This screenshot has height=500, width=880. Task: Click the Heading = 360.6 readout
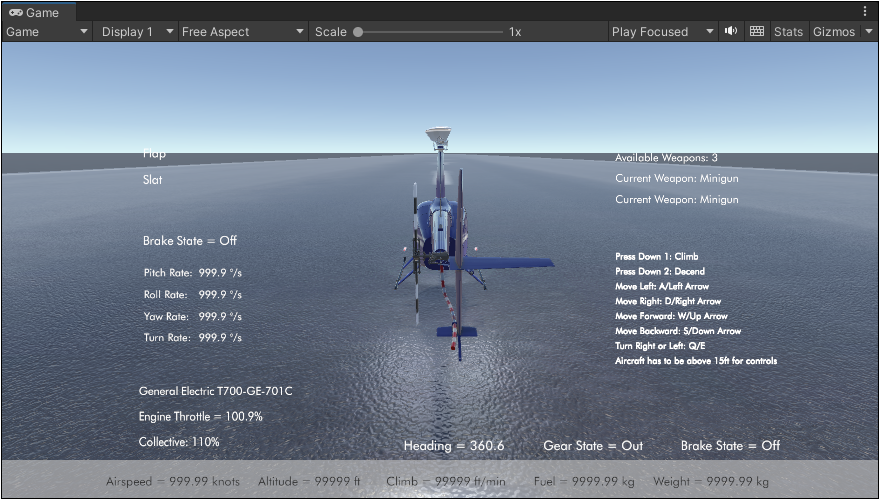(454, 445)
